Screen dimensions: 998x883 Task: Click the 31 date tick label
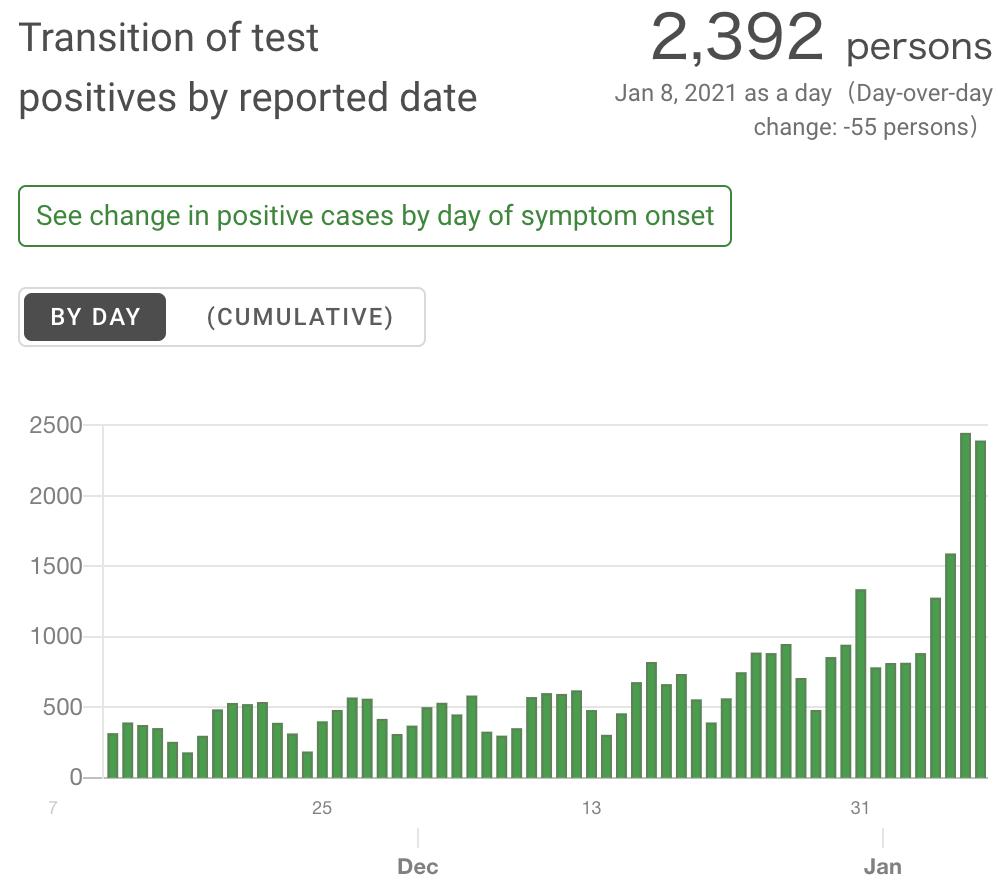860,808
